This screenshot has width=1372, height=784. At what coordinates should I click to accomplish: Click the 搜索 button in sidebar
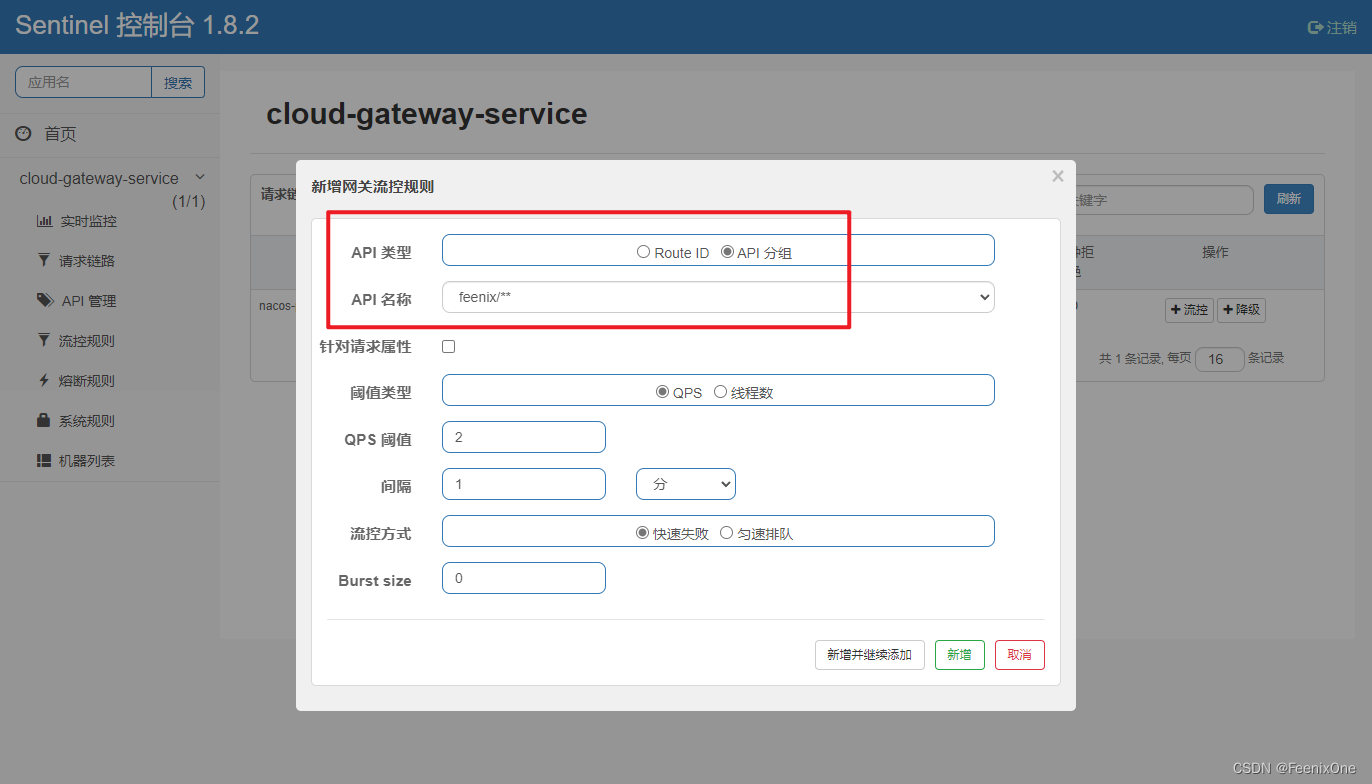[x=178, y=82]
